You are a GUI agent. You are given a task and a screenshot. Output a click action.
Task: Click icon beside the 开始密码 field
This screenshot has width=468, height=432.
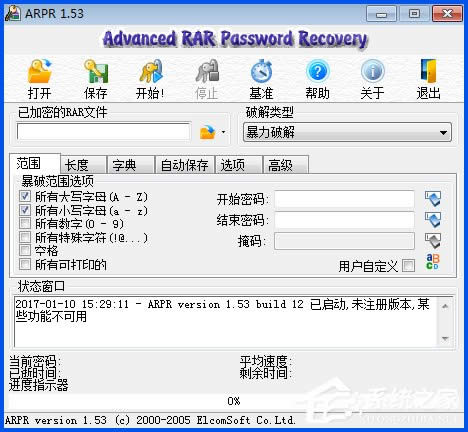[433, 199]
